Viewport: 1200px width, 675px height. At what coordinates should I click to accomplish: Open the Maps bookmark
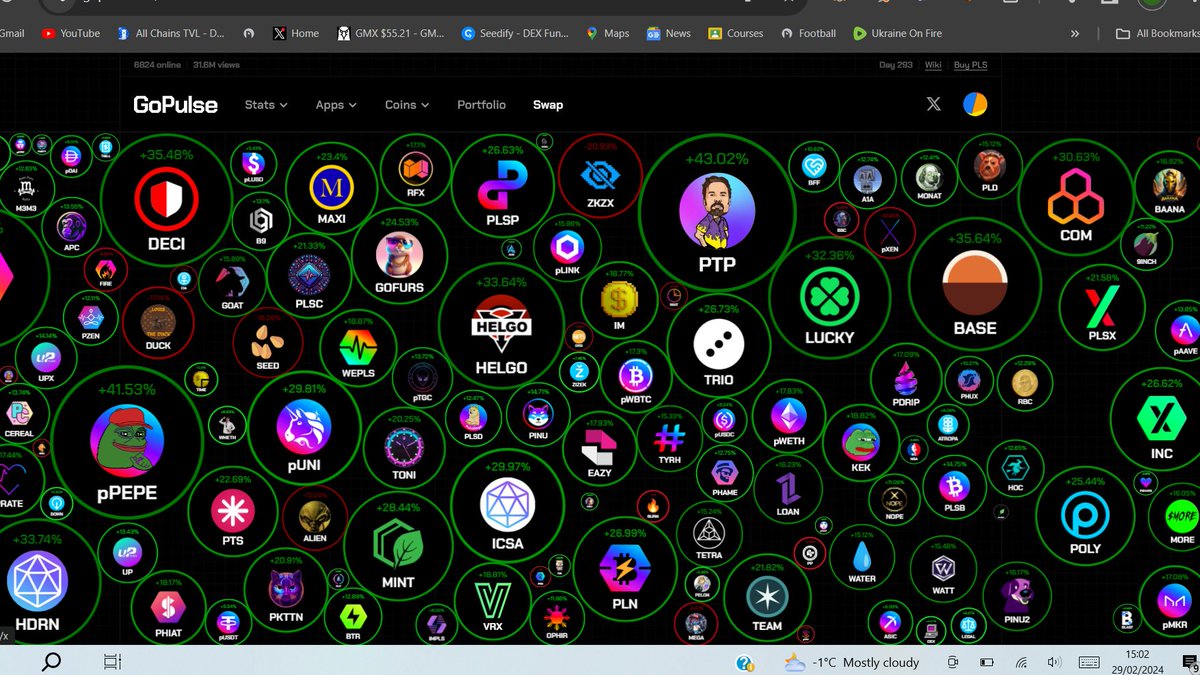608,33
